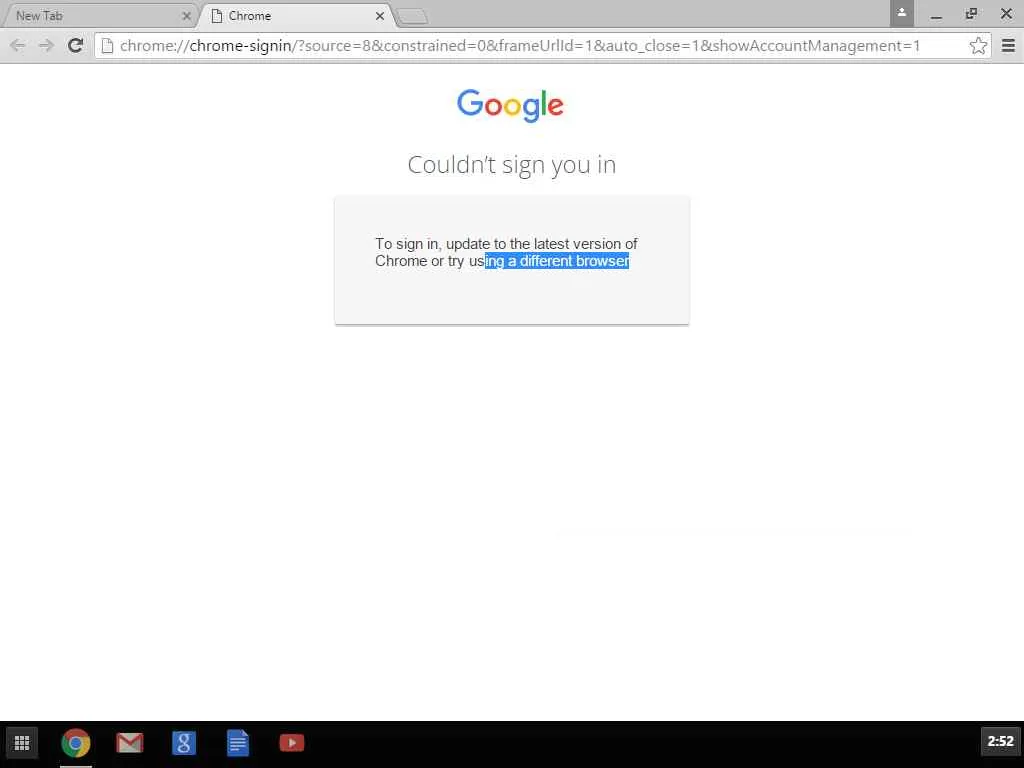Launch Chrome from the shelf
Screen dimensions: 1024x768
coord(76,743)
